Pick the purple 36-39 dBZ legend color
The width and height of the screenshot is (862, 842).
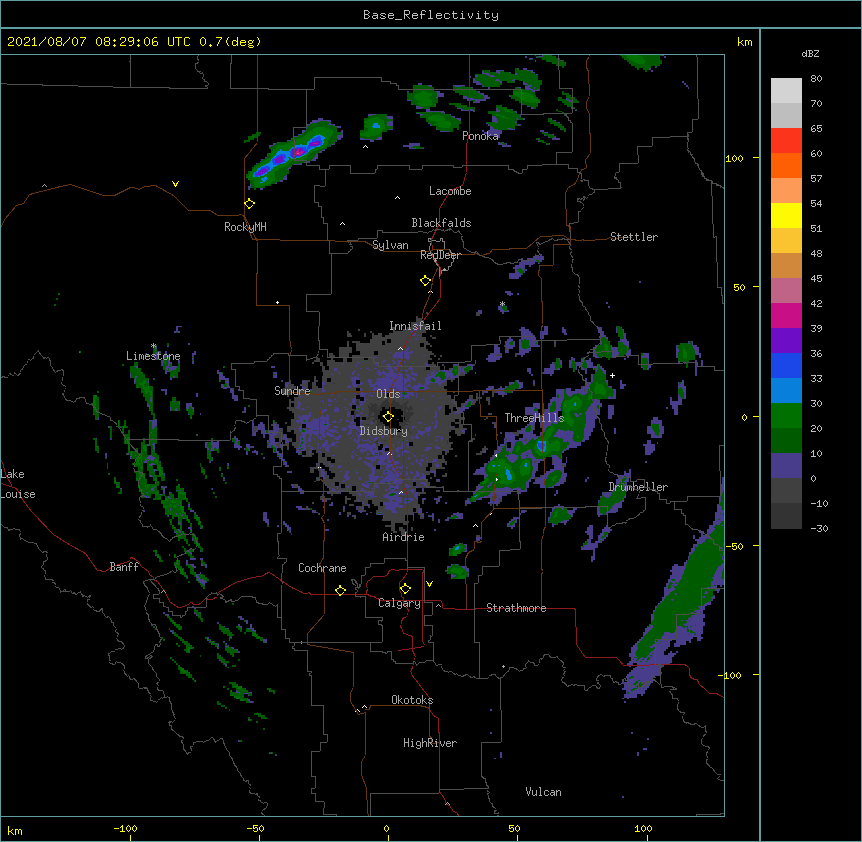point(786,341)
